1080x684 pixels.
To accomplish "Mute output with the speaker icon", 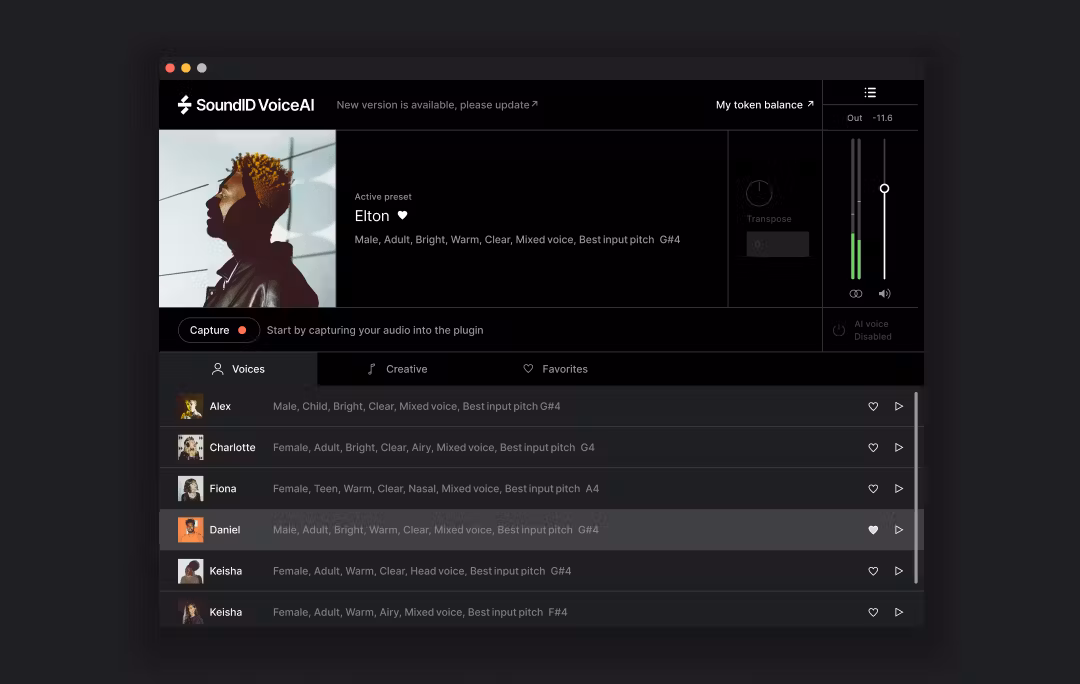I will pyautogui.click(x=884, y=293).
